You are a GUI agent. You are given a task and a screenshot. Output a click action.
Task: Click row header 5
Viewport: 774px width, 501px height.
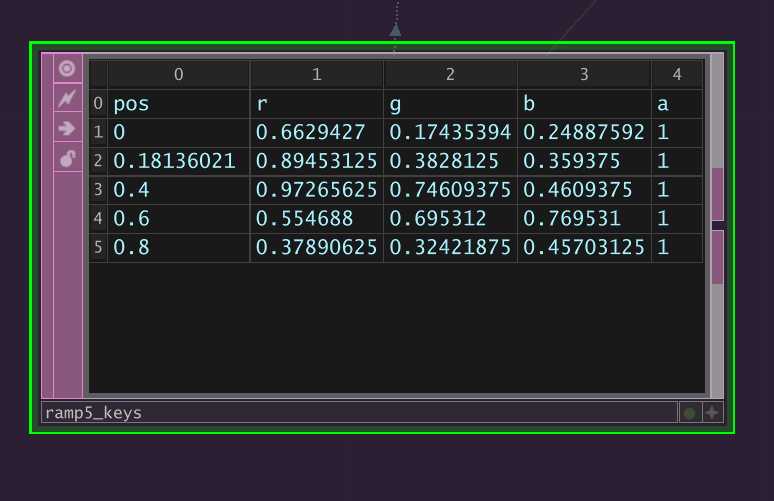tap(98, 248)
